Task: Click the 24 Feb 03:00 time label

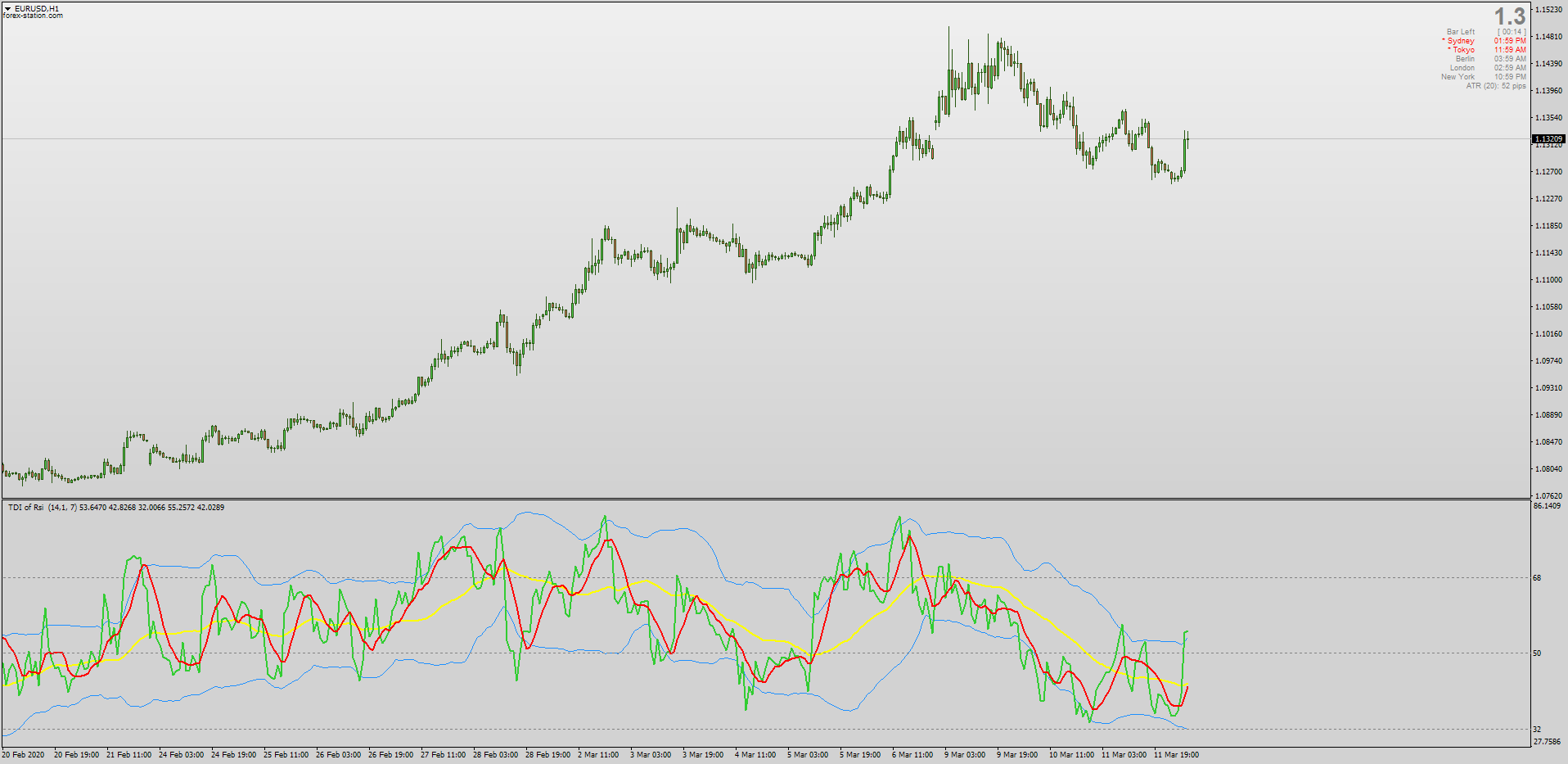Action: [181, 755]
